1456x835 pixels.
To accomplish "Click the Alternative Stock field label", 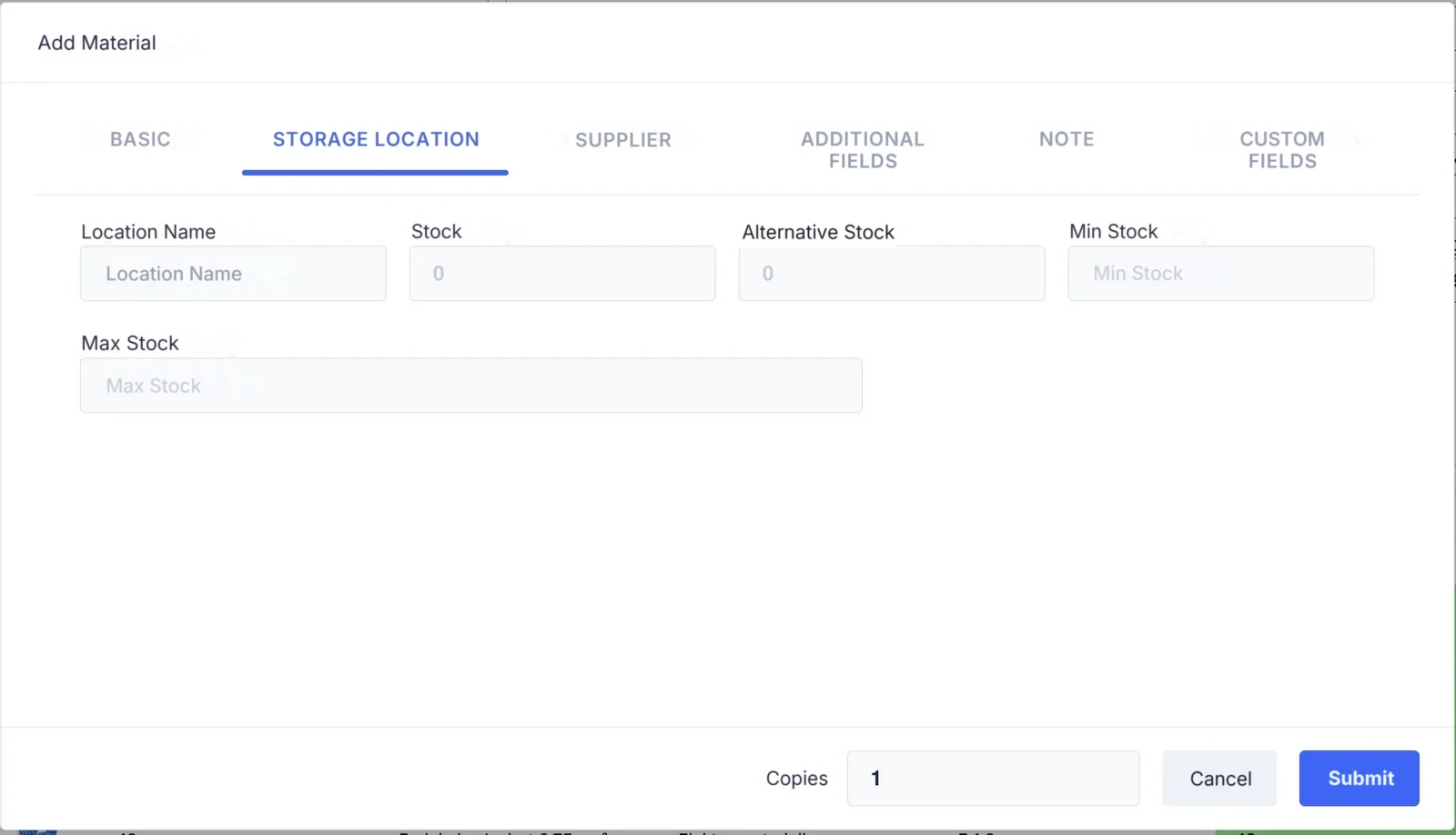I will pyautogui.click(x=818, y=232).
